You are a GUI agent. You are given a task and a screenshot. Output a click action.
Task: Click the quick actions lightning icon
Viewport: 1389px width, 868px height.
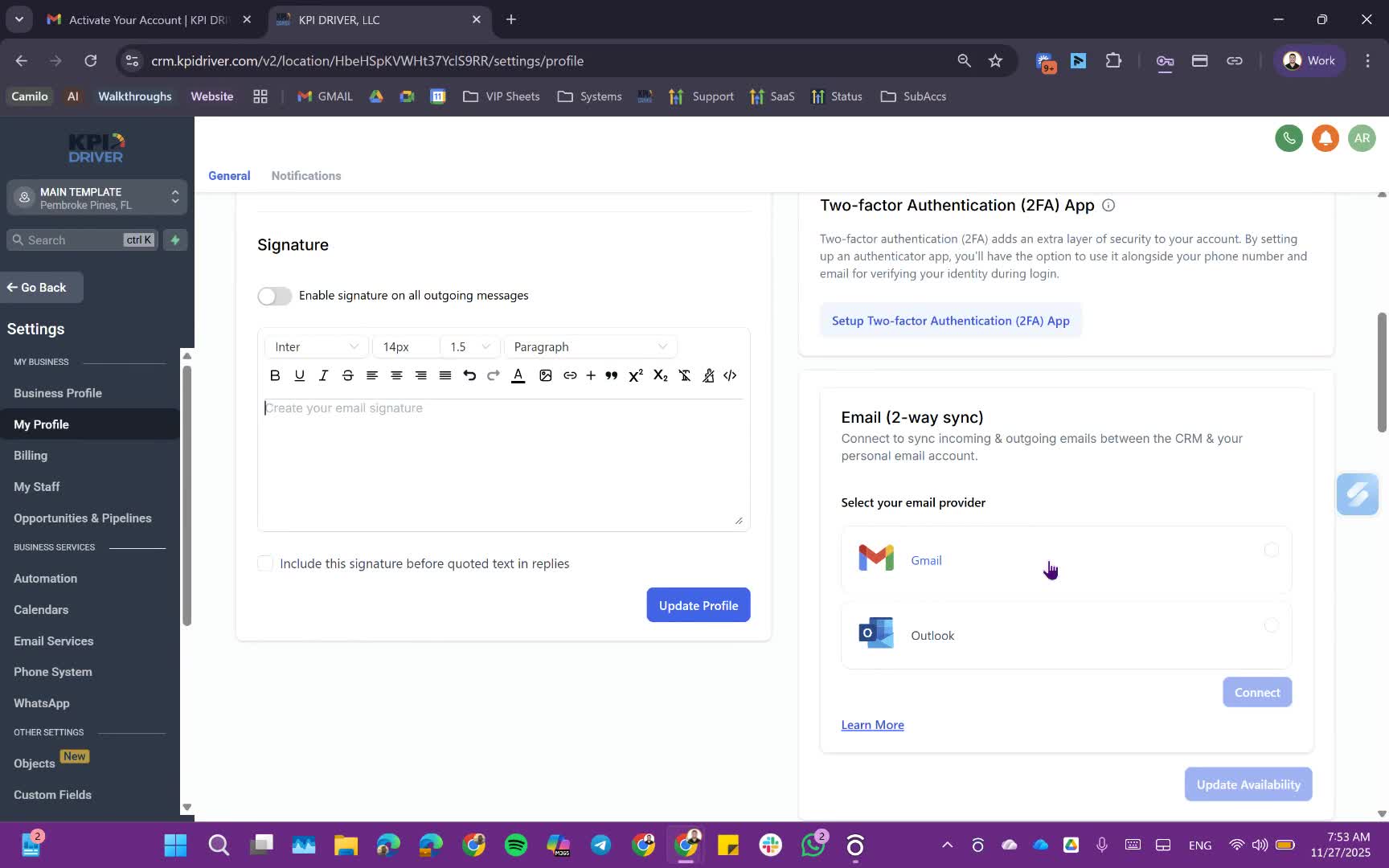(x=175, y=240)
